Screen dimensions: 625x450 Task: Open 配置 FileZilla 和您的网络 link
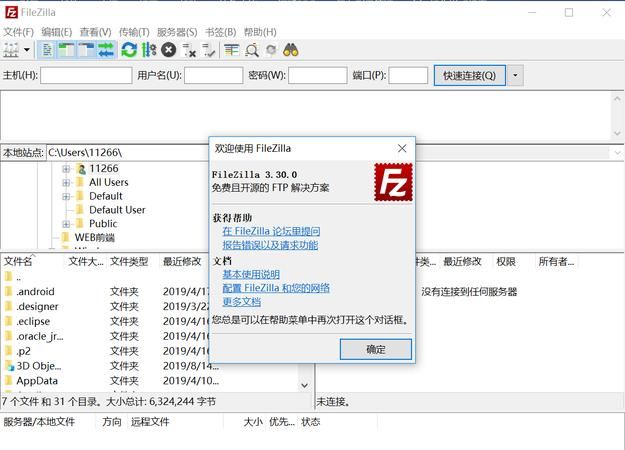[x=276, y=288]
